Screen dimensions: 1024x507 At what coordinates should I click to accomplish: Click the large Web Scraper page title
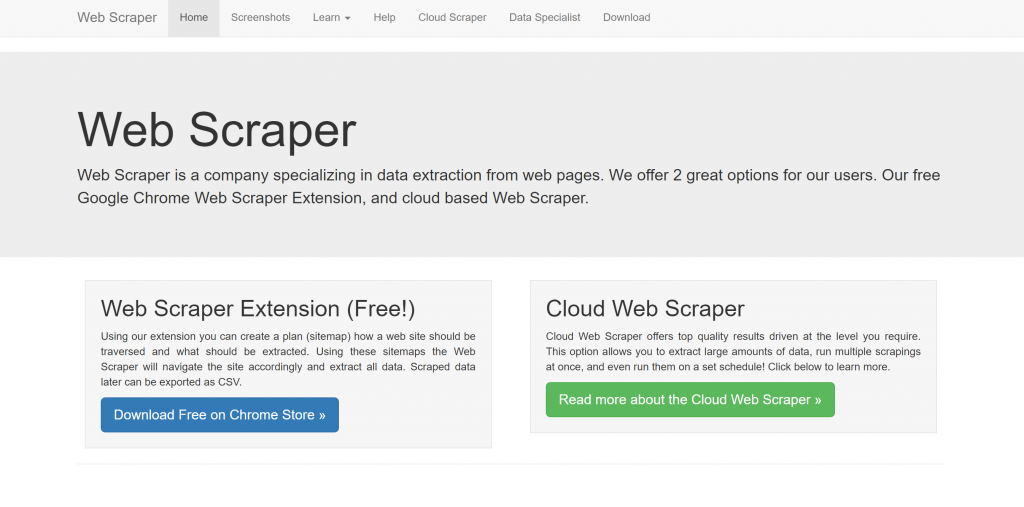217,130
